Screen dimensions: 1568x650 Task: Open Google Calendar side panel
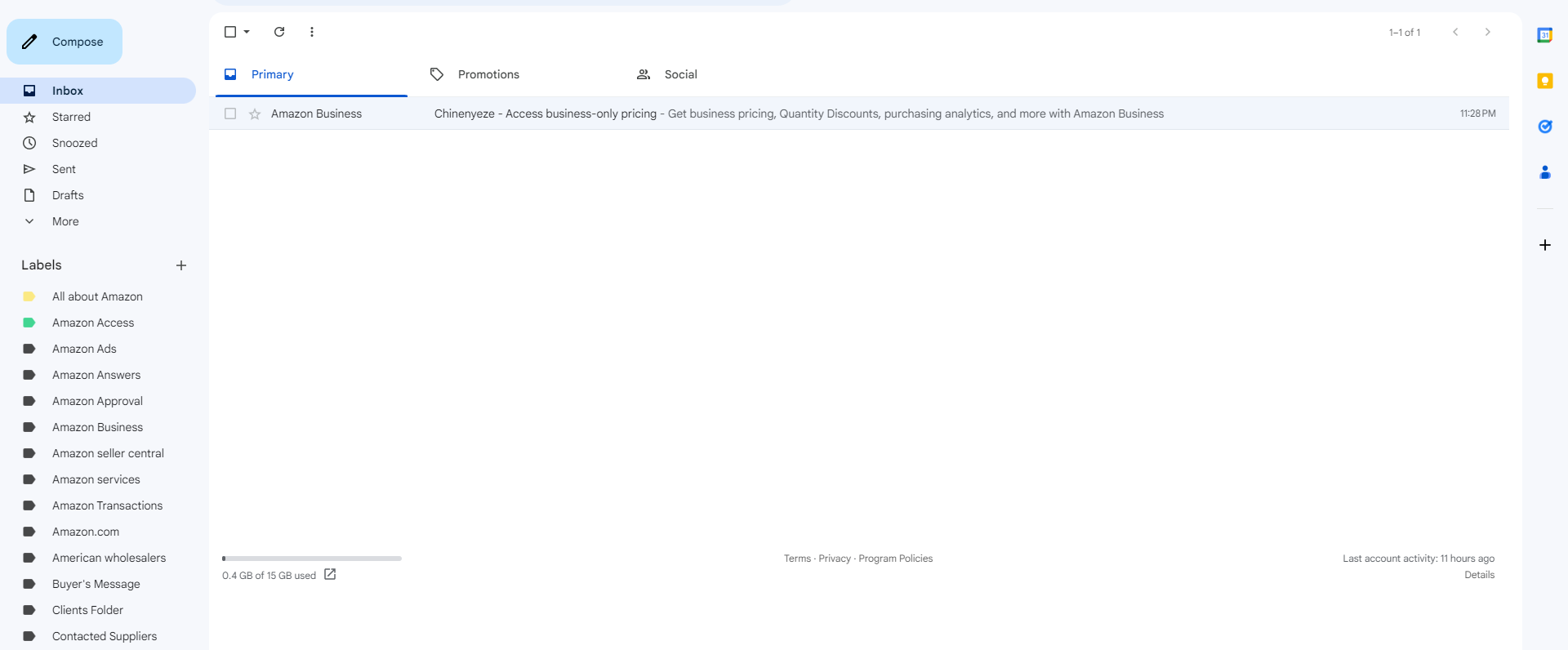click(1545, 35)
